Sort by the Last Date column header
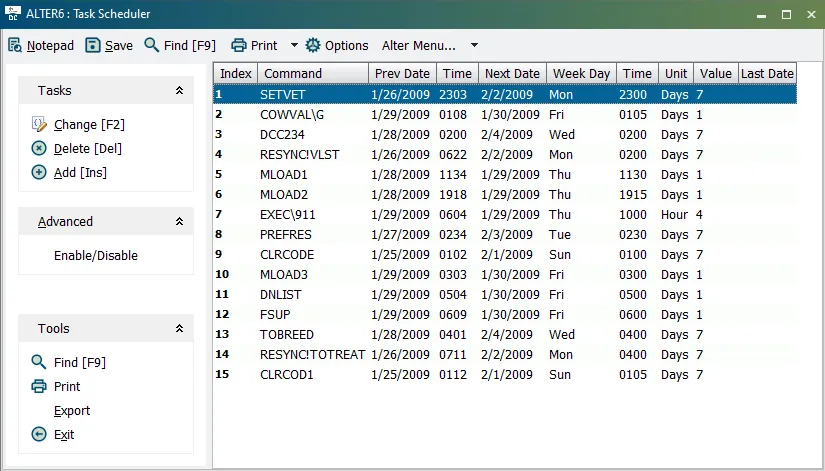The height and width of the screenshot is (471, 825). (768, 74)
